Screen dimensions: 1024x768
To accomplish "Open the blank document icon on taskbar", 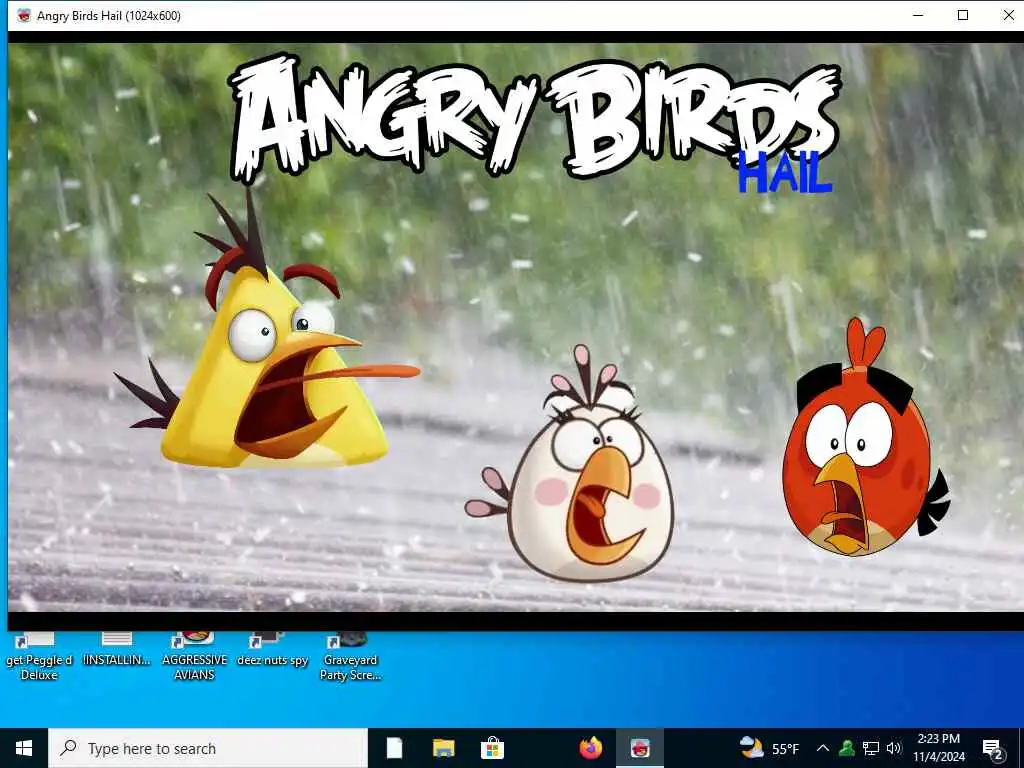I will coord(394,748).
